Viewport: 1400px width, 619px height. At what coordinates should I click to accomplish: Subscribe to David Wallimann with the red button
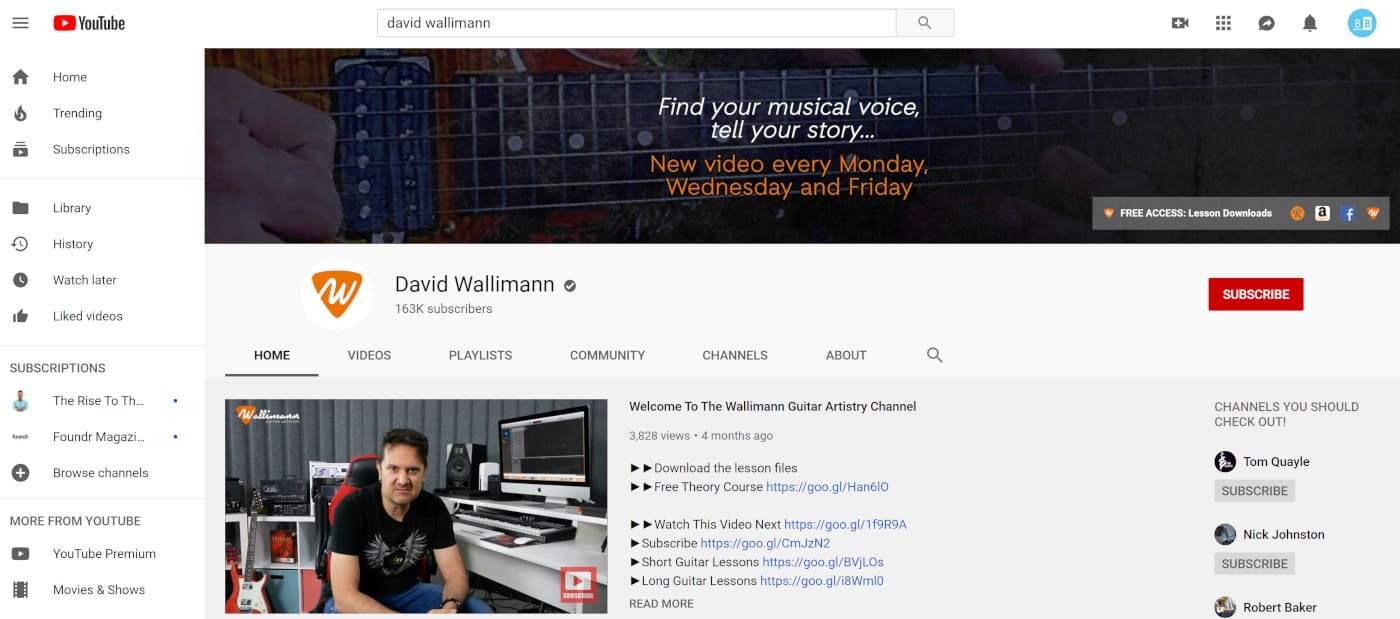point(1256,294)
